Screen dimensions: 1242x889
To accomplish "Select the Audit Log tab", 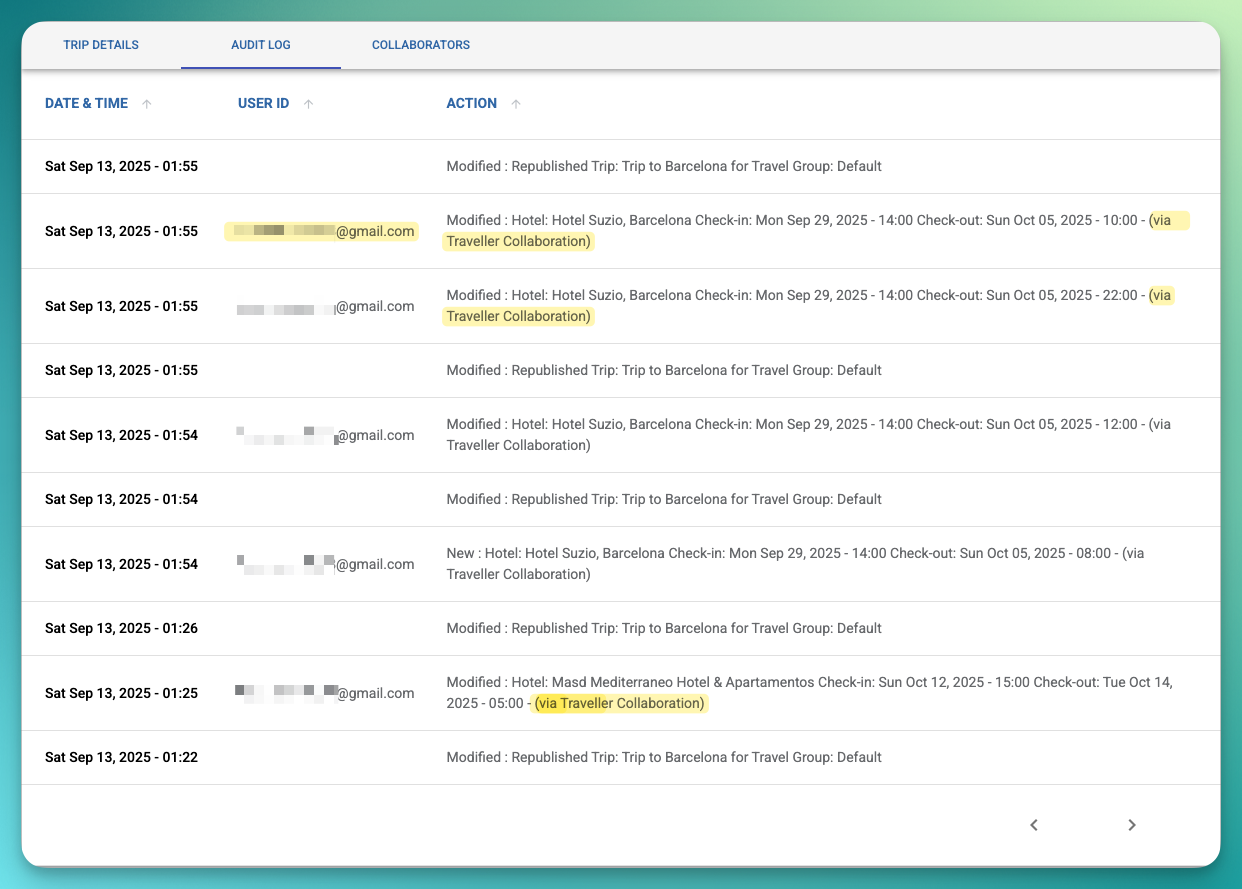I will point(261,45).
